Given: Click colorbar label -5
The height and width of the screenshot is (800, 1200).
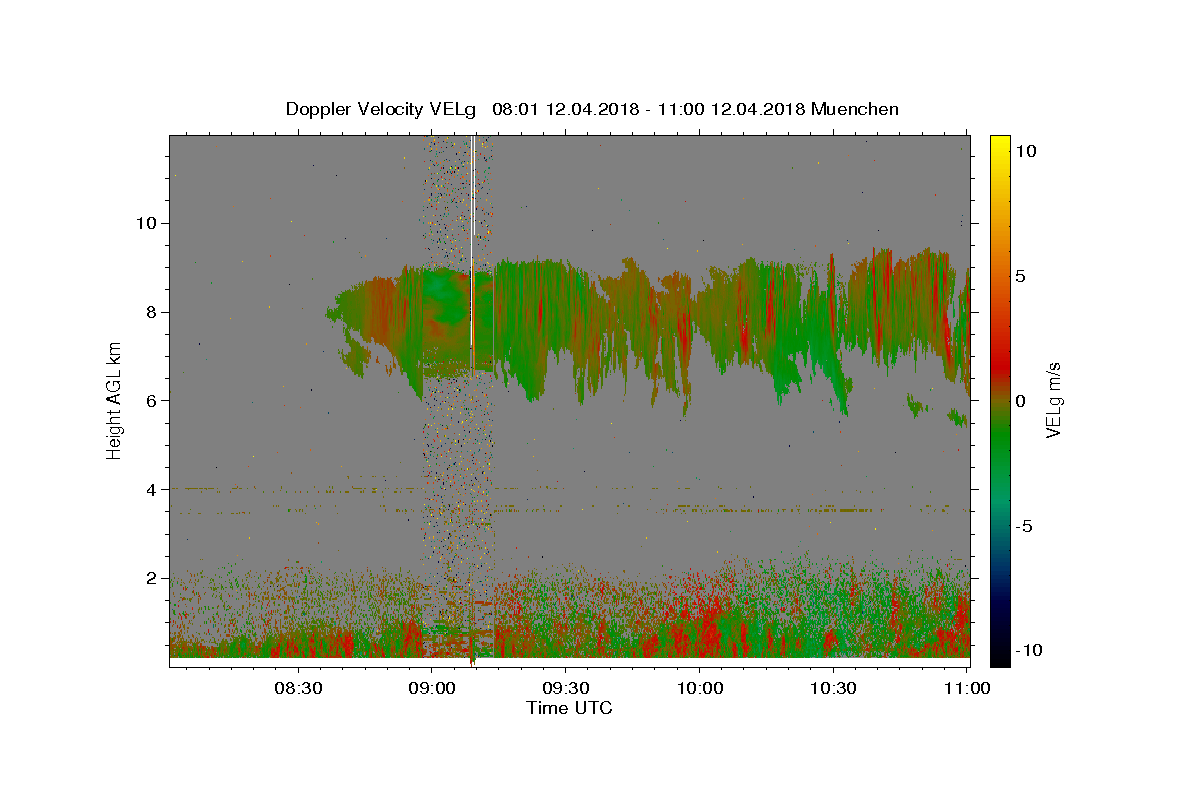Looking at the screenshot, I should click(x=1026, y=526).
